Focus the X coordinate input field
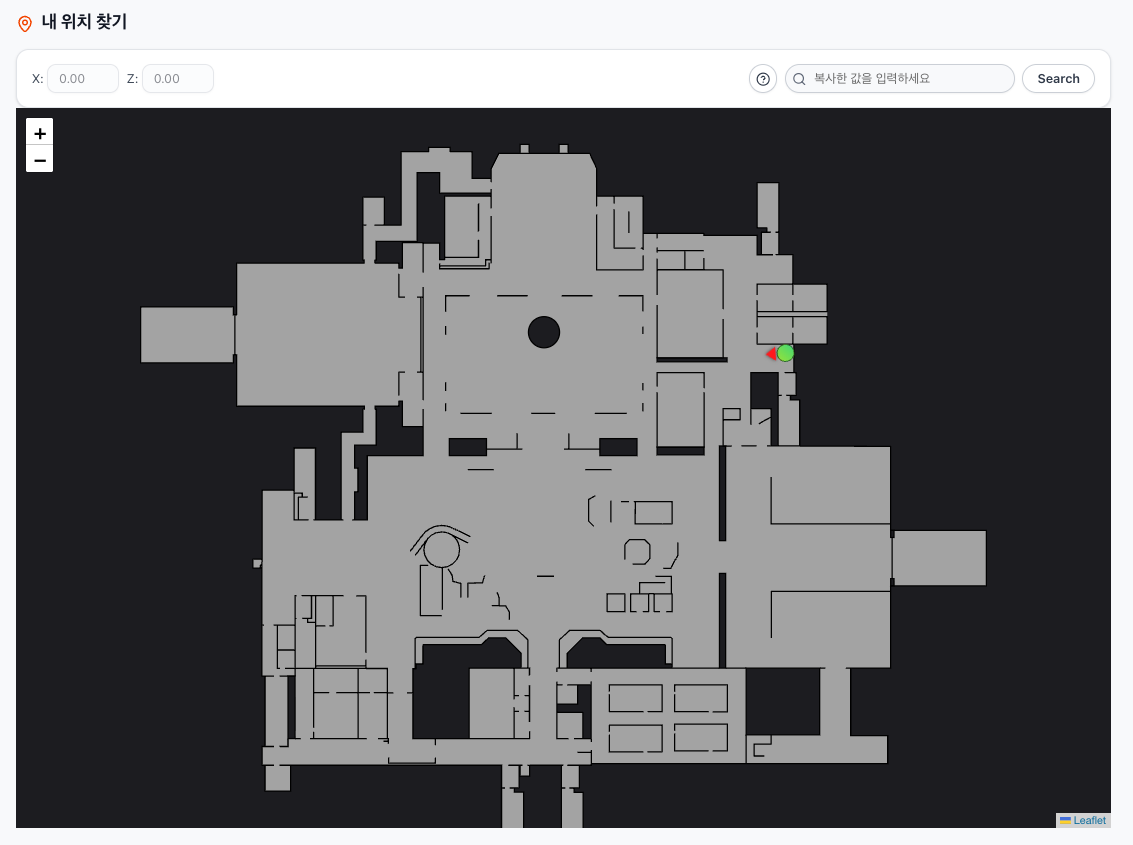Screen dimensions: 1133x845 click(83, 79)
